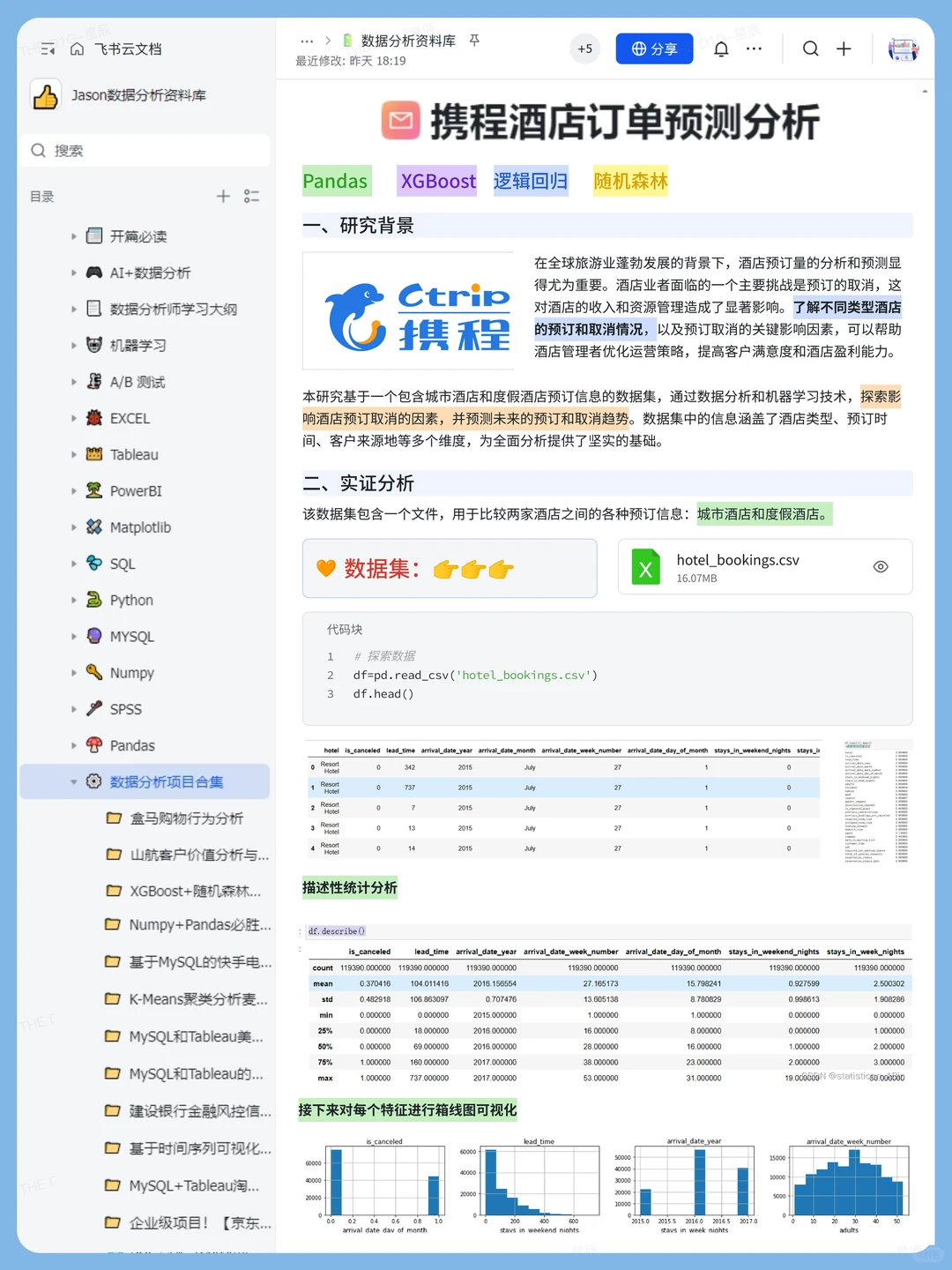Image resolution: width=952 pixels, height=1270 pixels.
Task: Click the Pandas green tag in the document
Action: click(336, 181)
